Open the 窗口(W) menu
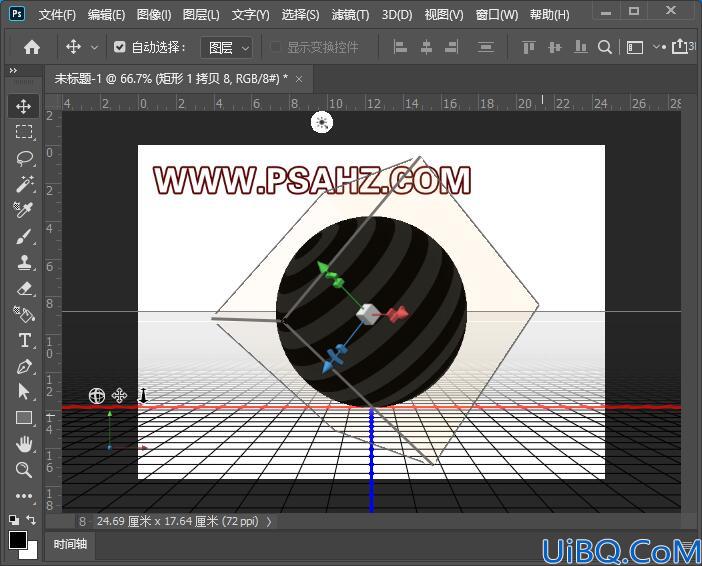The width and height of the screenshot is (702, 566). coord(497,15)
